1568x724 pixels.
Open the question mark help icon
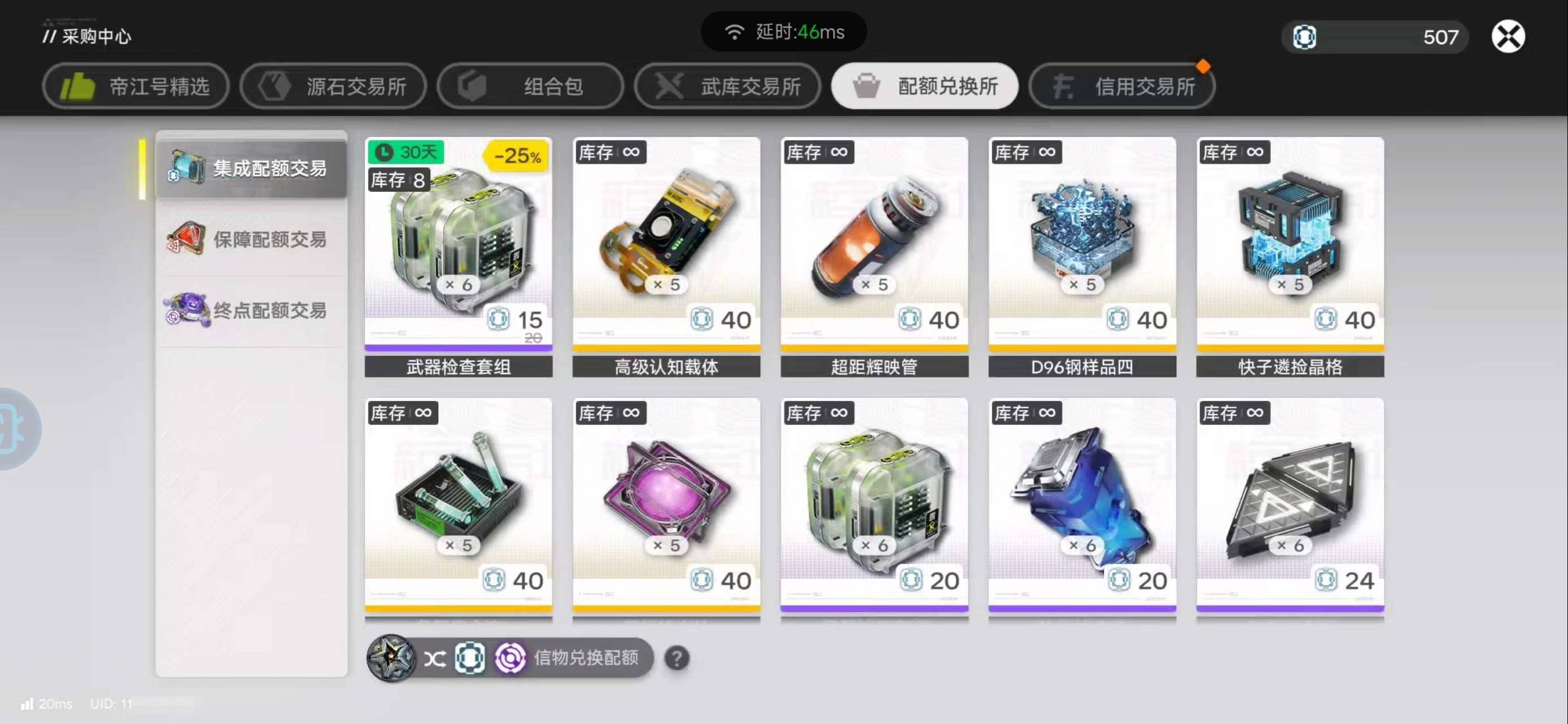point(677,658)
